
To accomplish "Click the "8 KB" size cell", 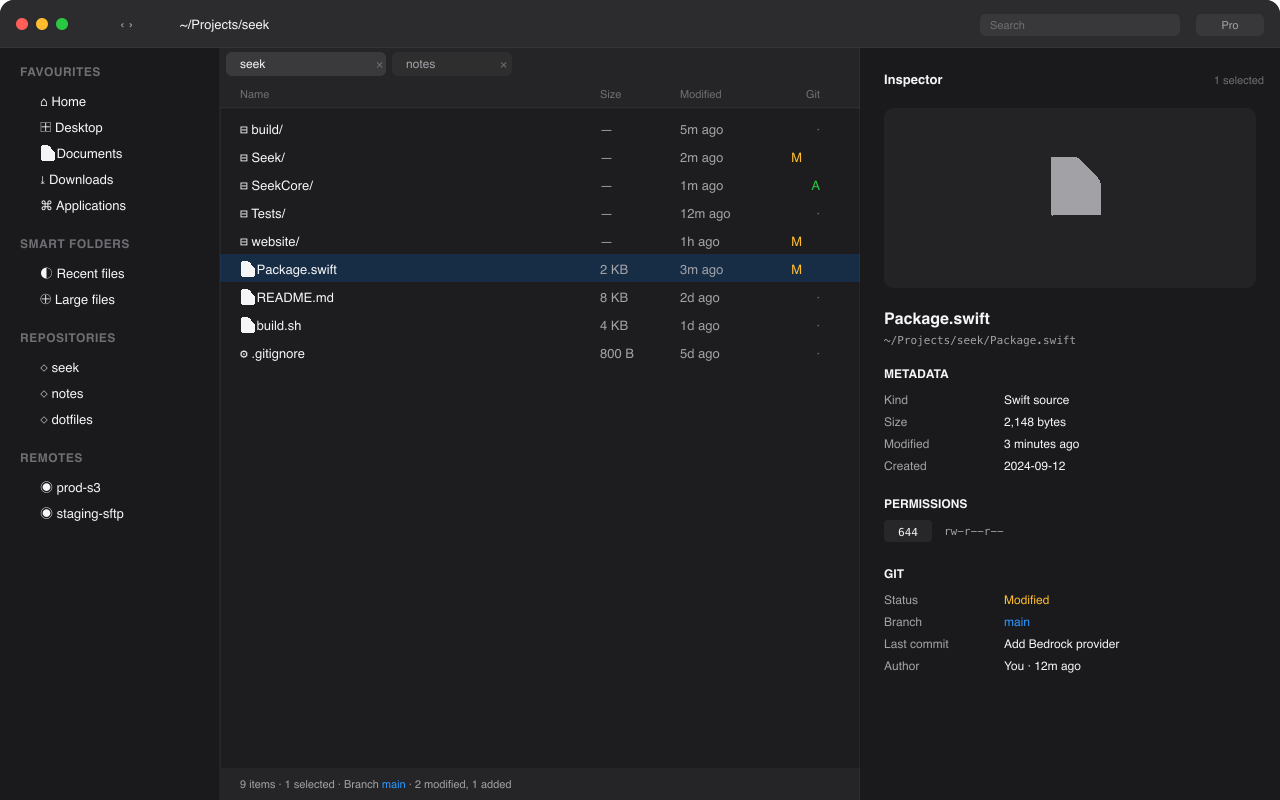I will pyautogui.click(x=614, y=298).
